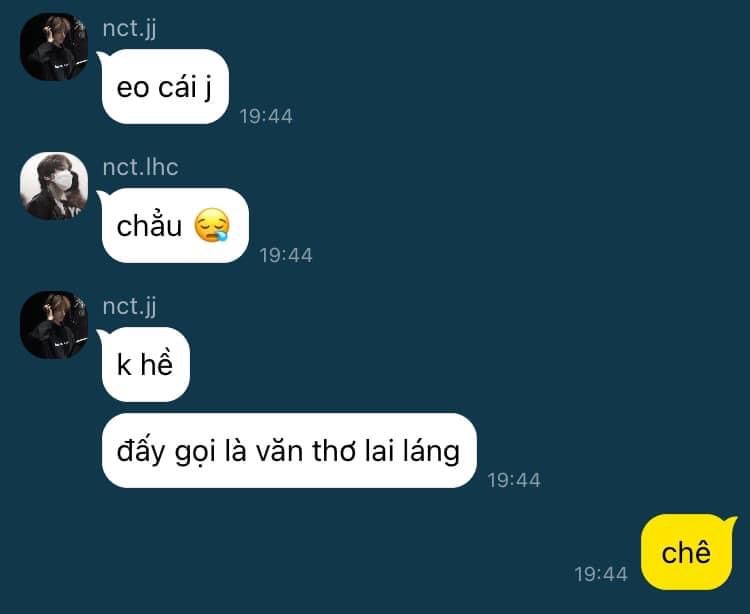
Task: Click the 19:44 timestamp beside 'eo cái j'
Action: coord(266,116)
